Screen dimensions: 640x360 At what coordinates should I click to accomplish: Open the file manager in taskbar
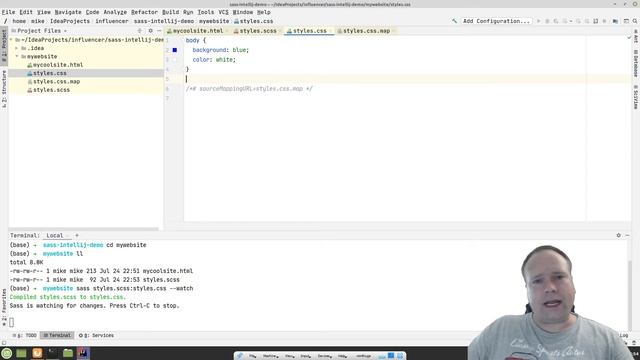68,353
